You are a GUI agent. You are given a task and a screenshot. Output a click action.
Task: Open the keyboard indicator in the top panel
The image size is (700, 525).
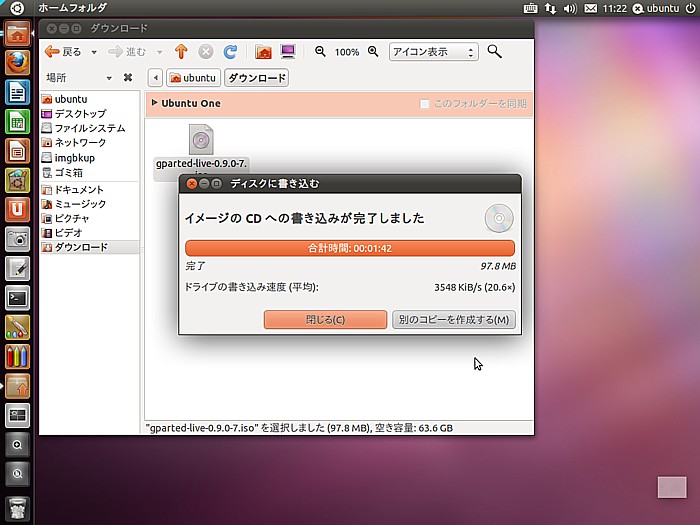point(530,8)
